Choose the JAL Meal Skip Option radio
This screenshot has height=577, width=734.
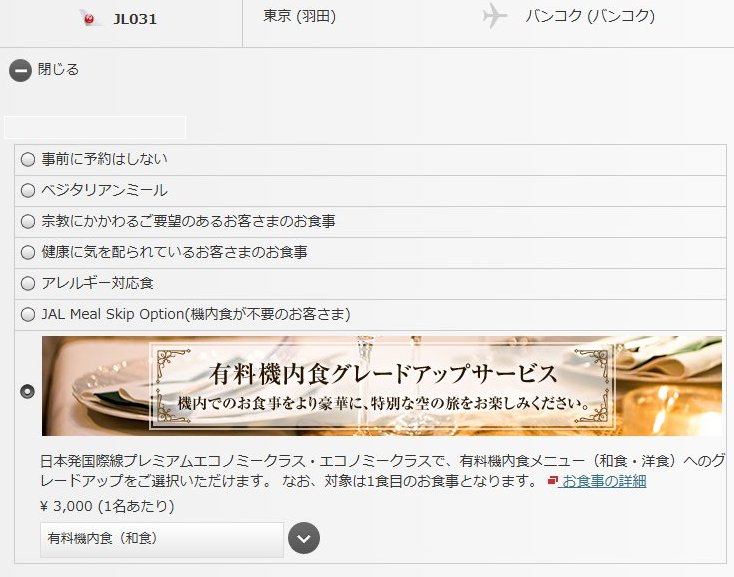pos(28,314)
